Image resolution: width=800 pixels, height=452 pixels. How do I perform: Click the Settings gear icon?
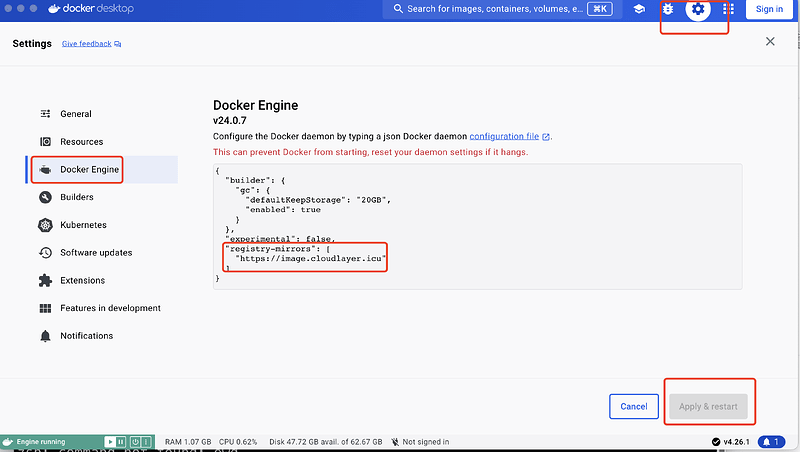[697, 9]
